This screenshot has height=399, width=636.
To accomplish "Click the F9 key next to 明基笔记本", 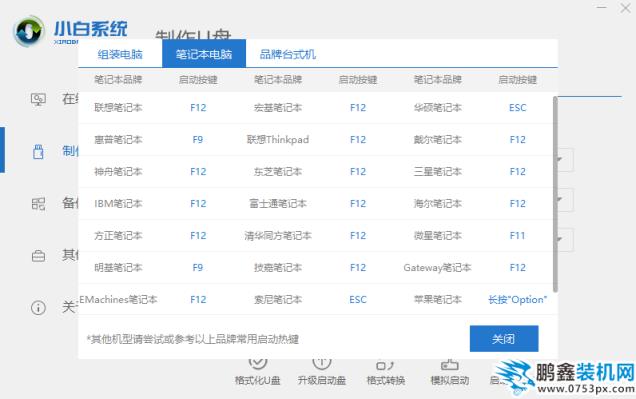I will (x=198, y=268).
